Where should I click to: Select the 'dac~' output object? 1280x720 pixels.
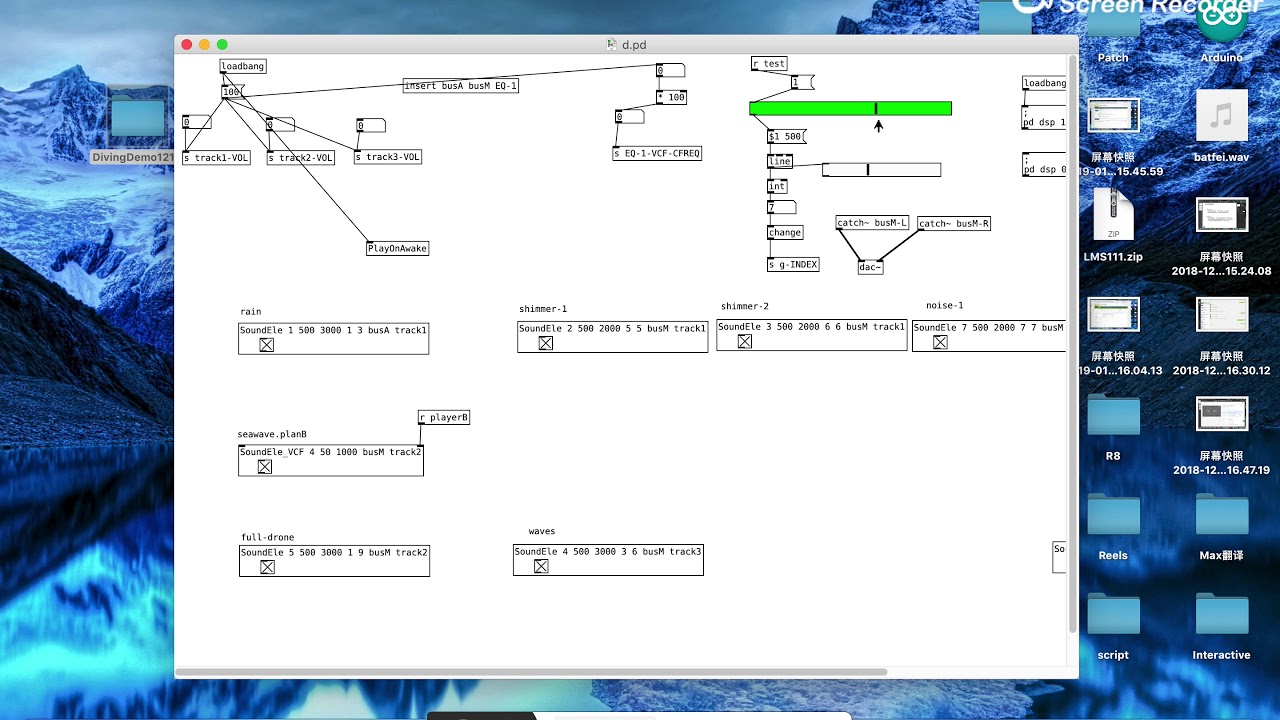[x=870, y=267]
